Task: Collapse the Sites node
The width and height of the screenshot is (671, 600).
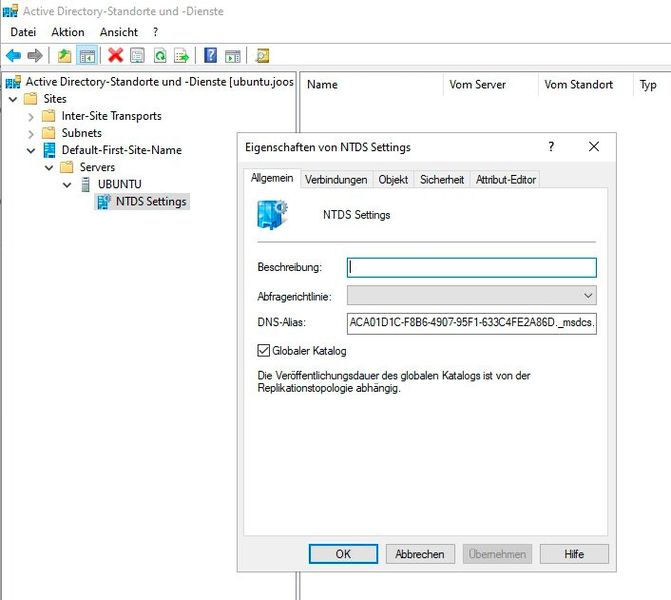Action: point(13,99)
